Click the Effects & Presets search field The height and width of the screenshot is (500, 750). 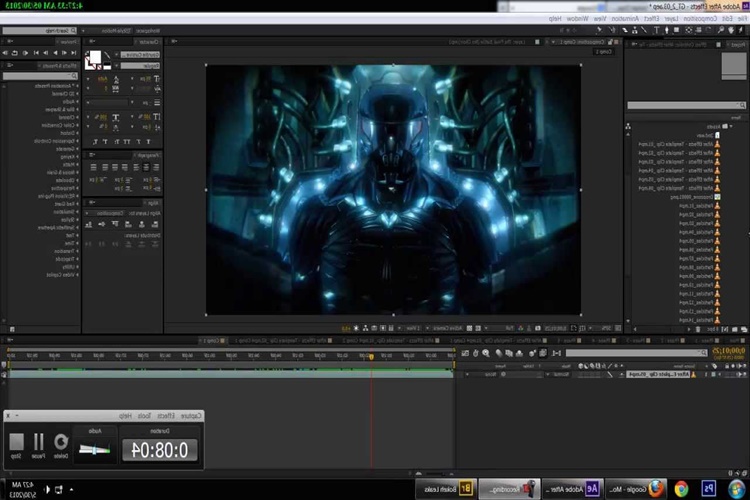tap(41, 76)
